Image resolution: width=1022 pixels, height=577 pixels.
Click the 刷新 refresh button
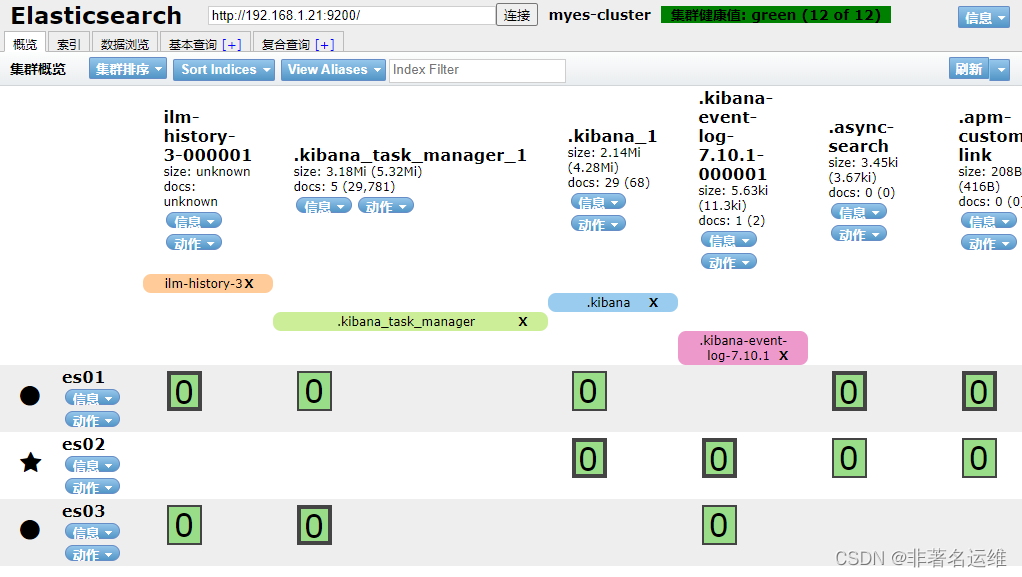(969, 68)
